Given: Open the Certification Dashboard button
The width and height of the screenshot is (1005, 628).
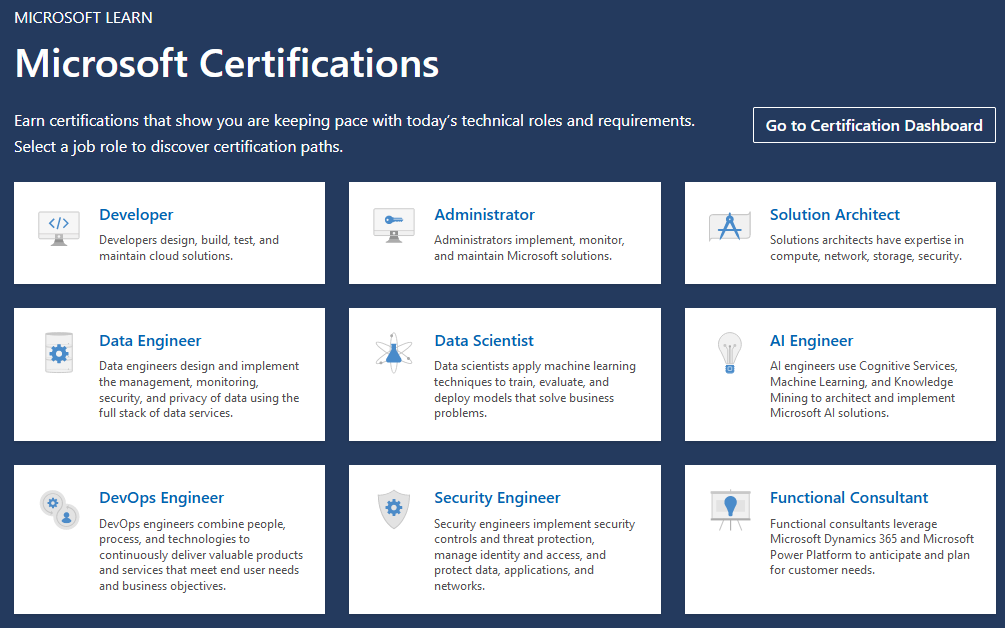Looking at the screenshot, I should tap(874, 125).
